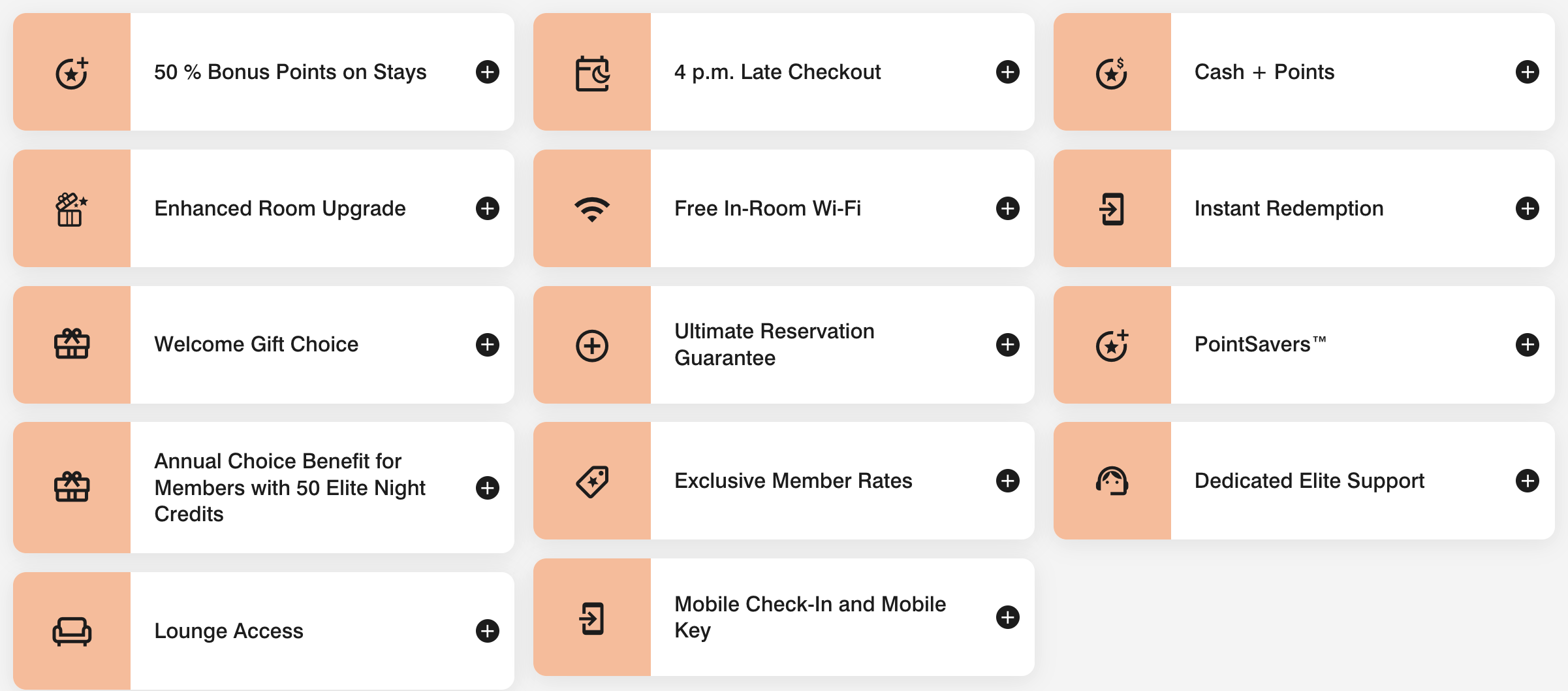Click the Exclusive Member Rates tag icon
The height and width of the screenshot is (691, 1568).
592,481
